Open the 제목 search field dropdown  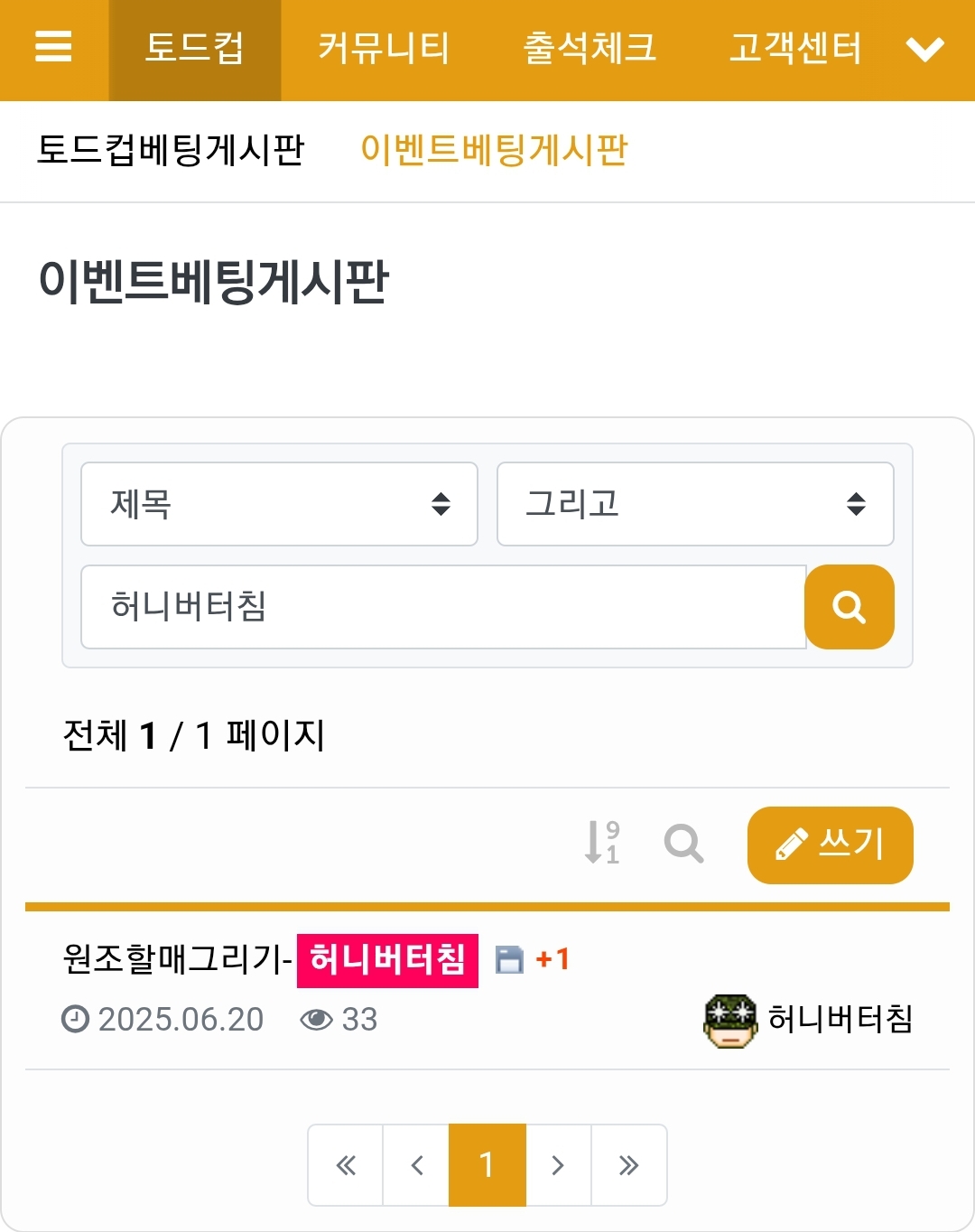(x=279, y=504)
